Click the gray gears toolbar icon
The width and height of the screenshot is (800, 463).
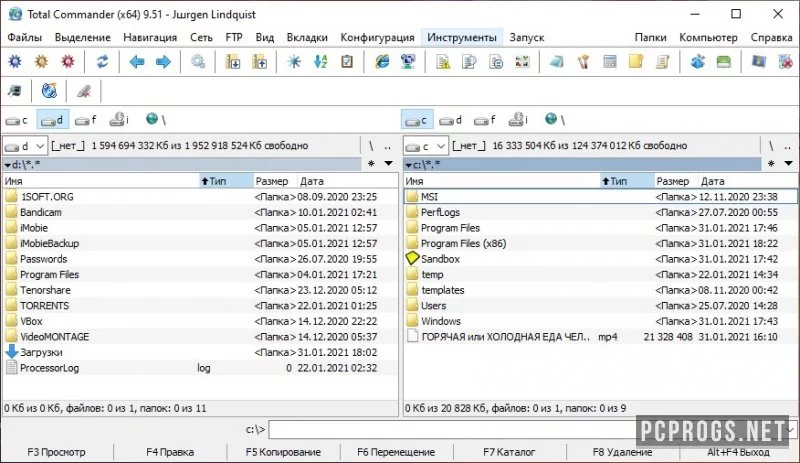click(x=198, y=62)
